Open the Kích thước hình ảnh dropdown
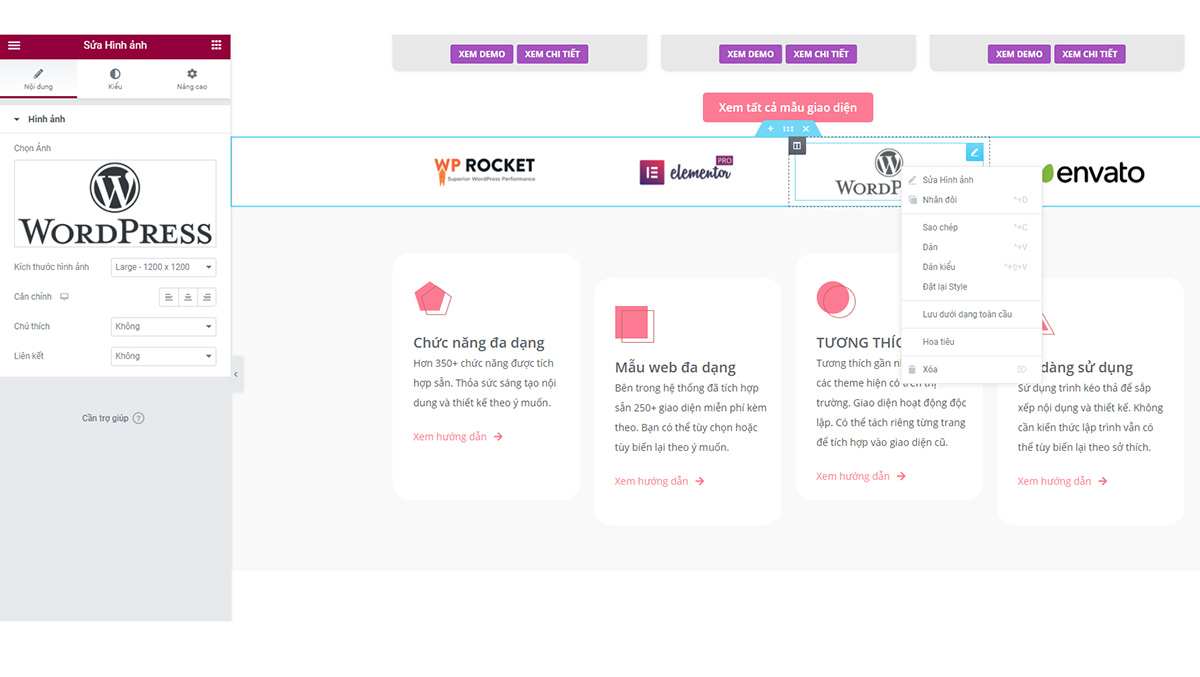 (x=164, y=267)
